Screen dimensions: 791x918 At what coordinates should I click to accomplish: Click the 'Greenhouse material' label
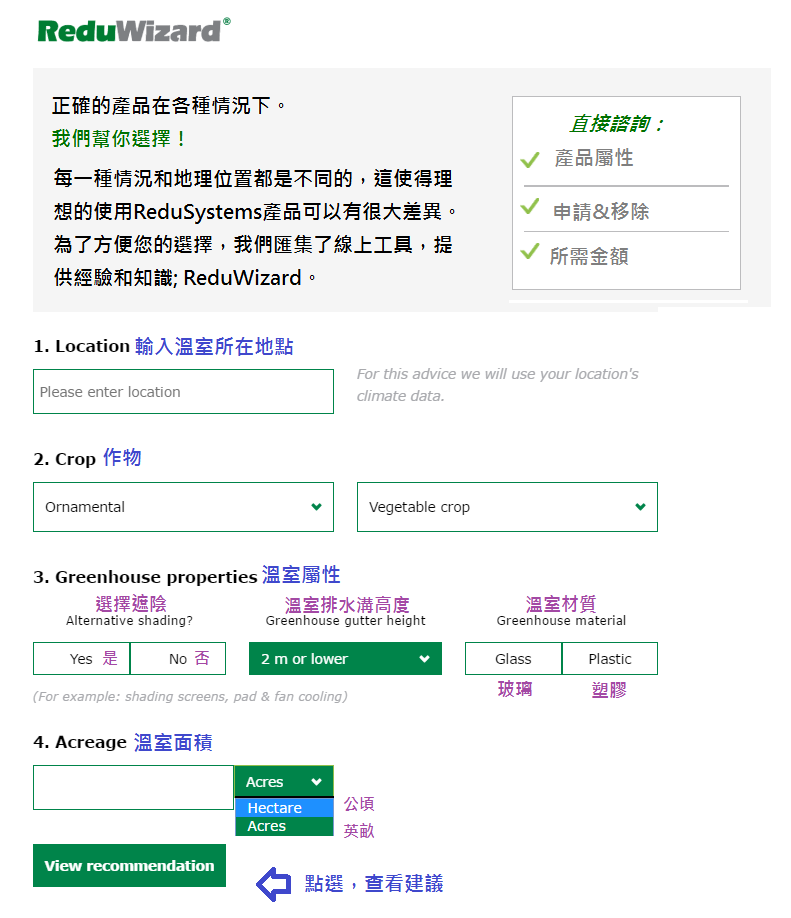click(x=561, y=621)
